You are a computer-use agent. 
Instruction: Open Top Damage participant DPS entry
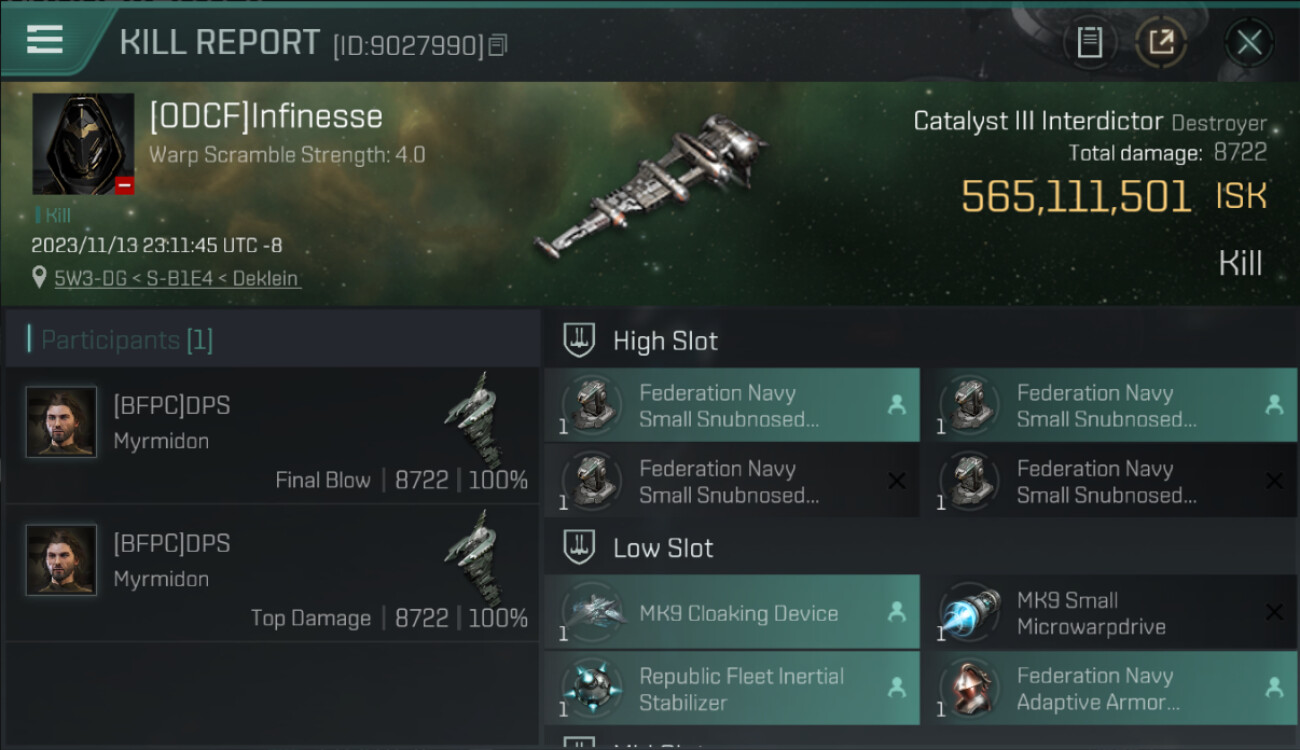coord(272,572)
